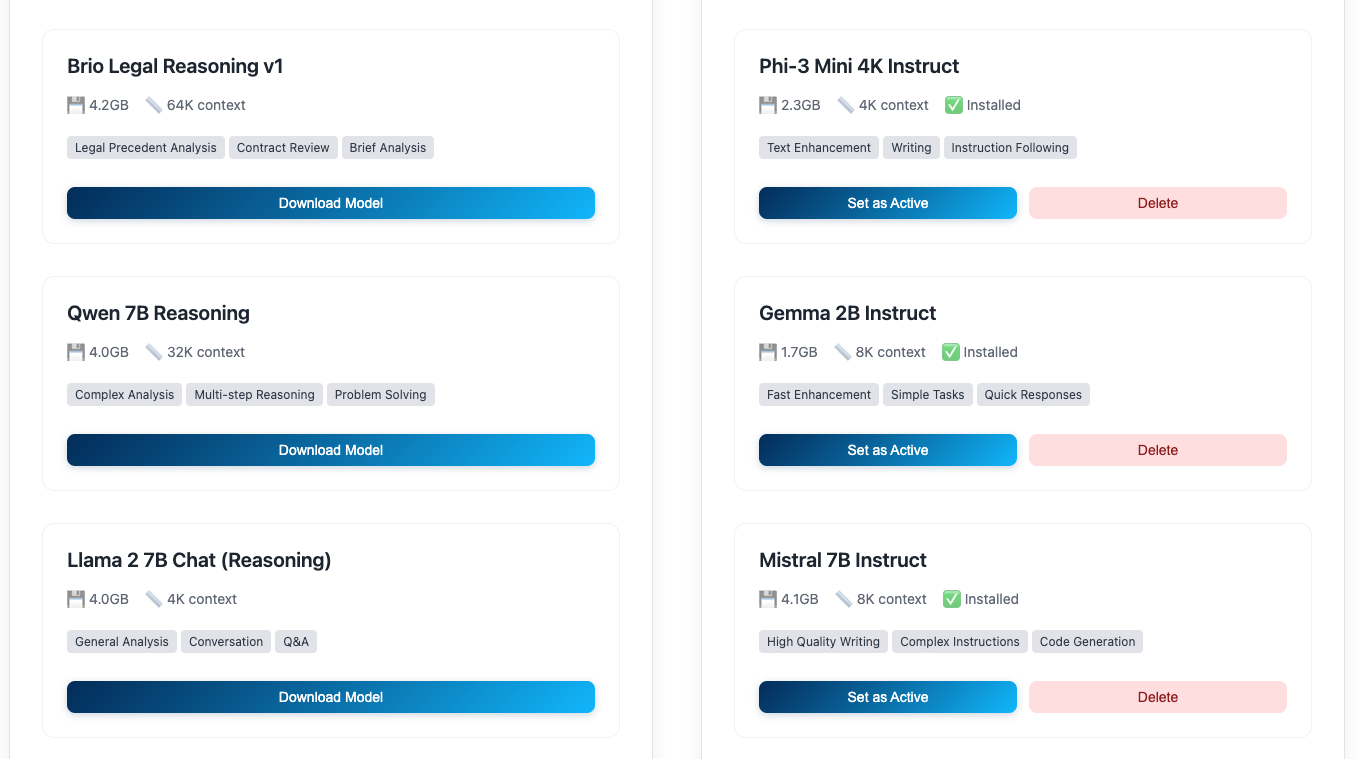The image size is (1360, 759).
Task: Download the Qwen 7B Reasoning model
Action: 330,449
